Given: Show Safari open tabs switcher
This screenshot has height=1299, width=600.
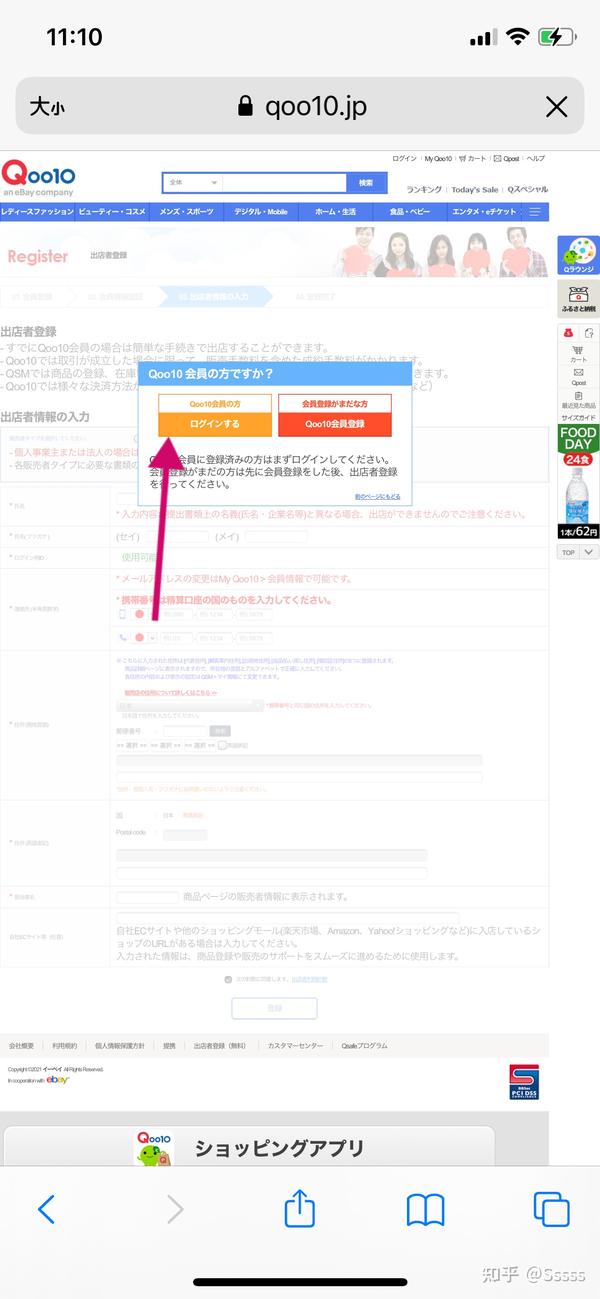Looking at the screenshot, I should click(551, 1209).
